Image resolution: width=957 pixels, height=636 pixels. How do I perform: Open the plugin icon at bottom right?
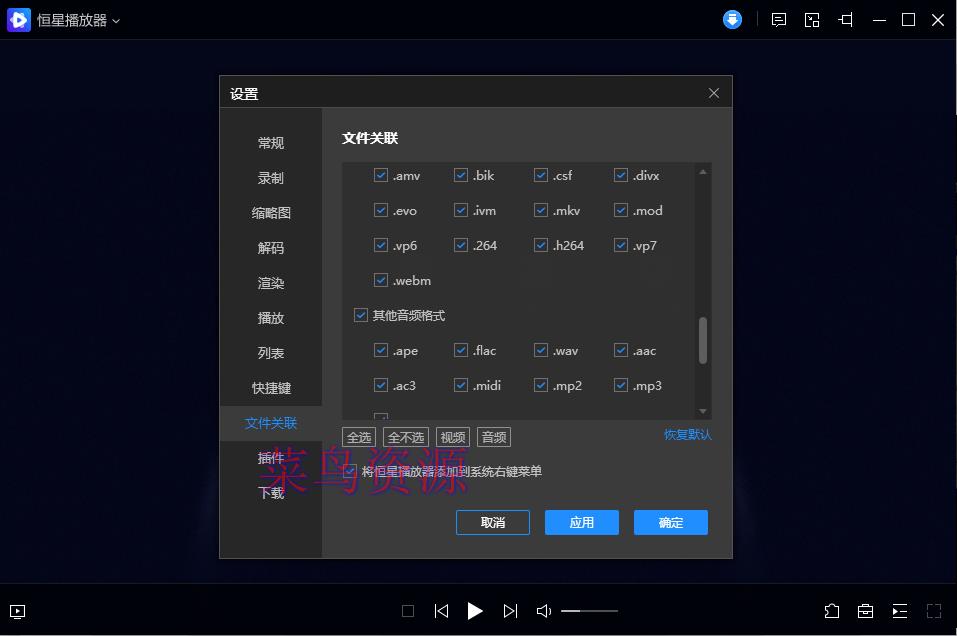831,611
